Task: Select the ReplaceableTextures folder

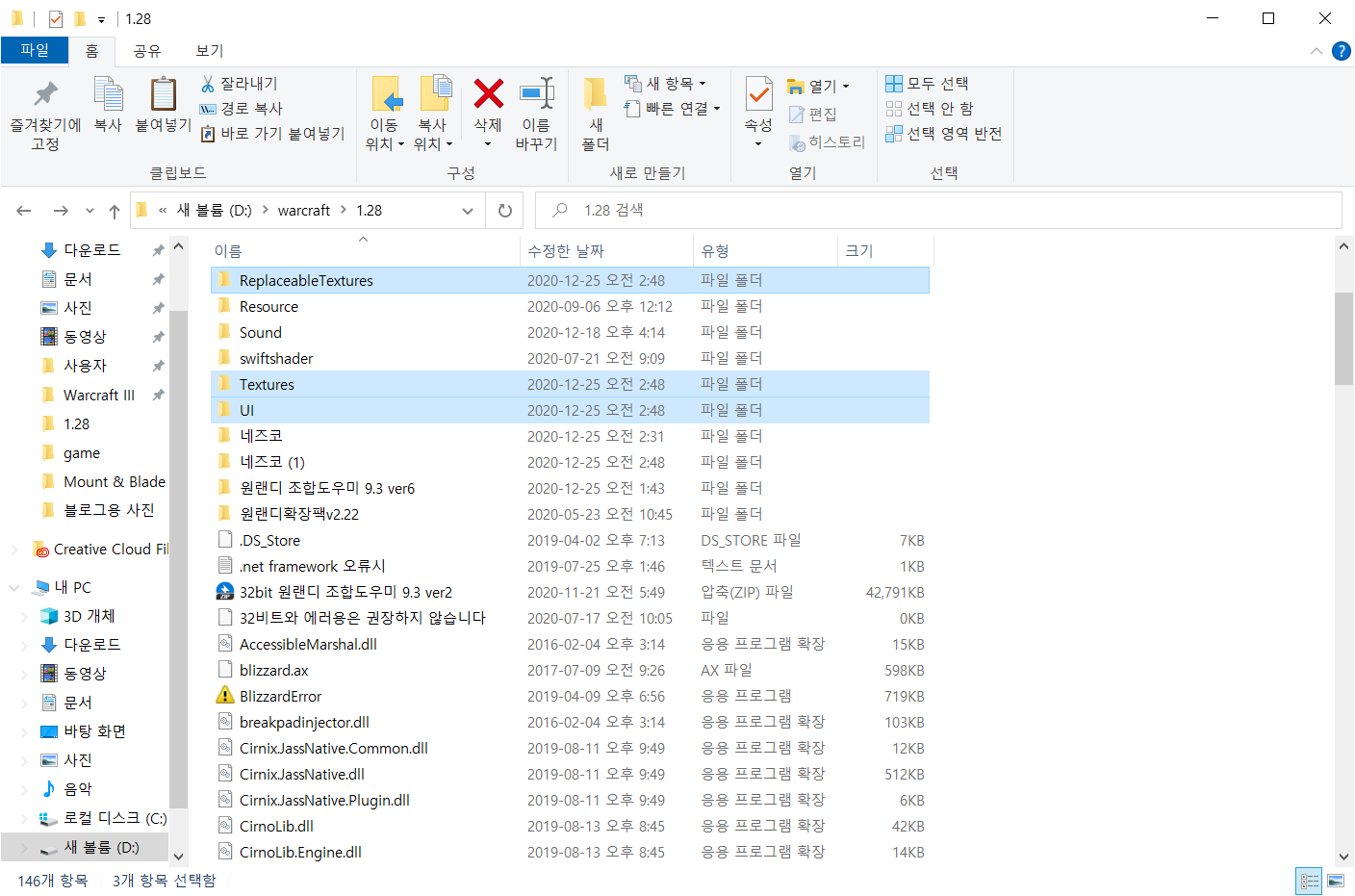Action: 570,280
